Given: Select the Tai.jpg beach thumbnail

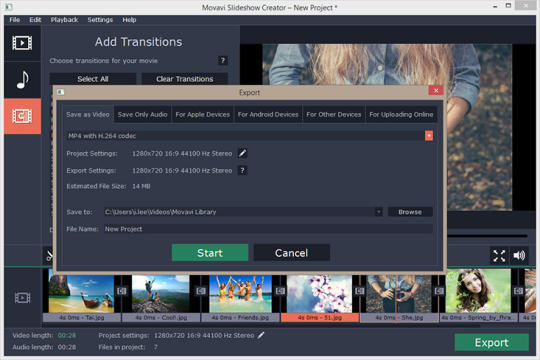Looking at the screenshot, I should [81, 294].
